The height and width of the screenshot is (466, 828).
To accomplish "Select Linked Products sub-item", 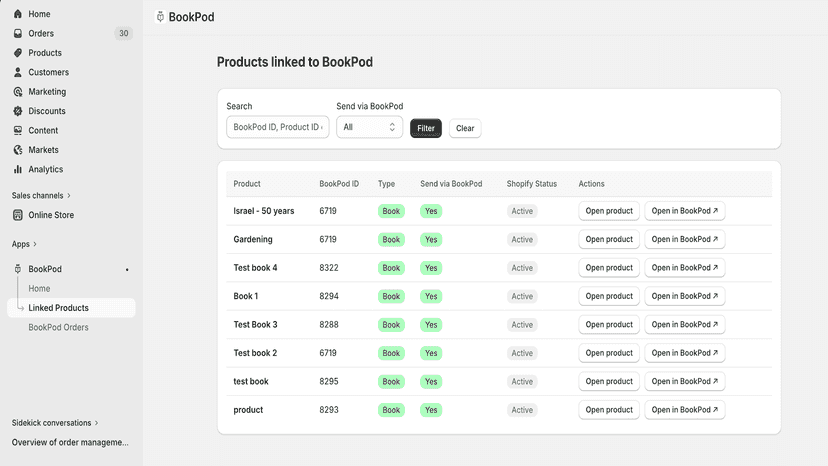I will [x=71, y=308].
